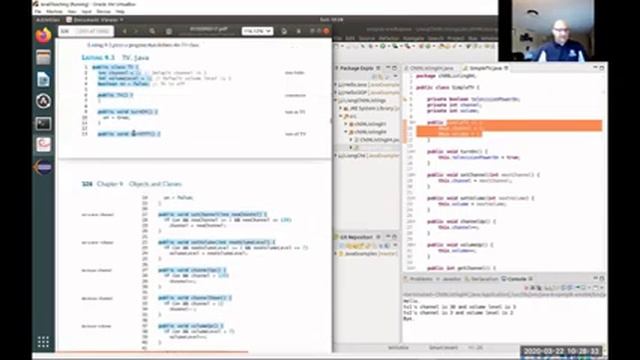Switch to the Declaration tab

pos(482,279)
